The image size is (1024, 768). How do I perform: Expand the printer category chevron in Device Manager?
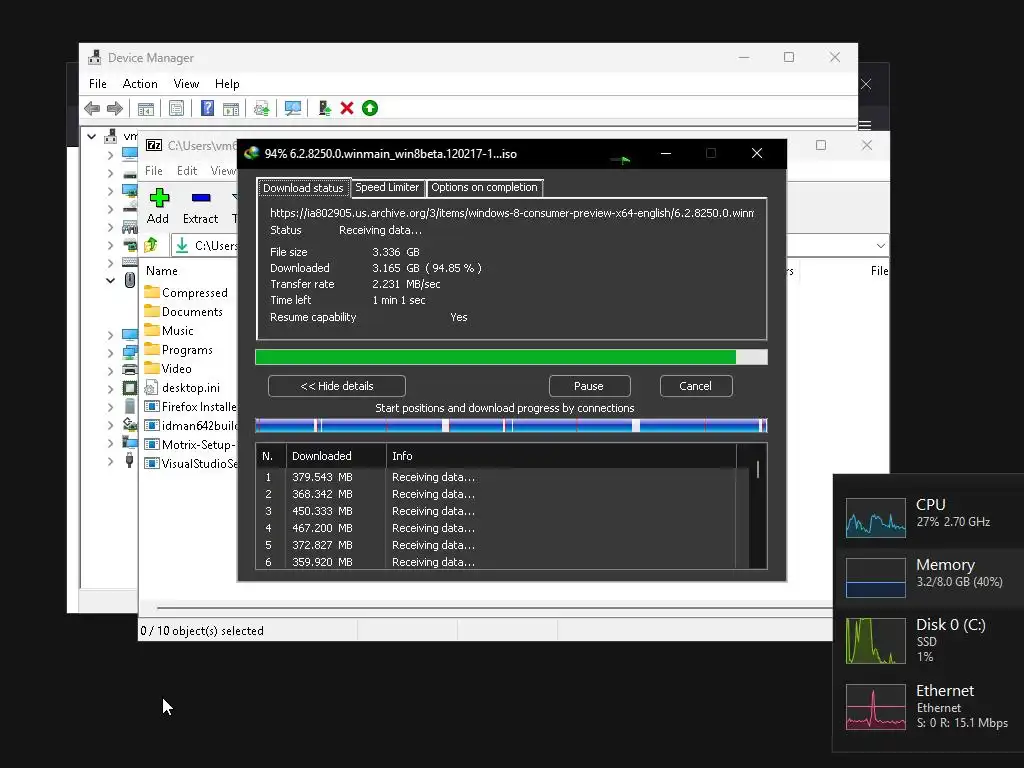click(x=110, y=370)
